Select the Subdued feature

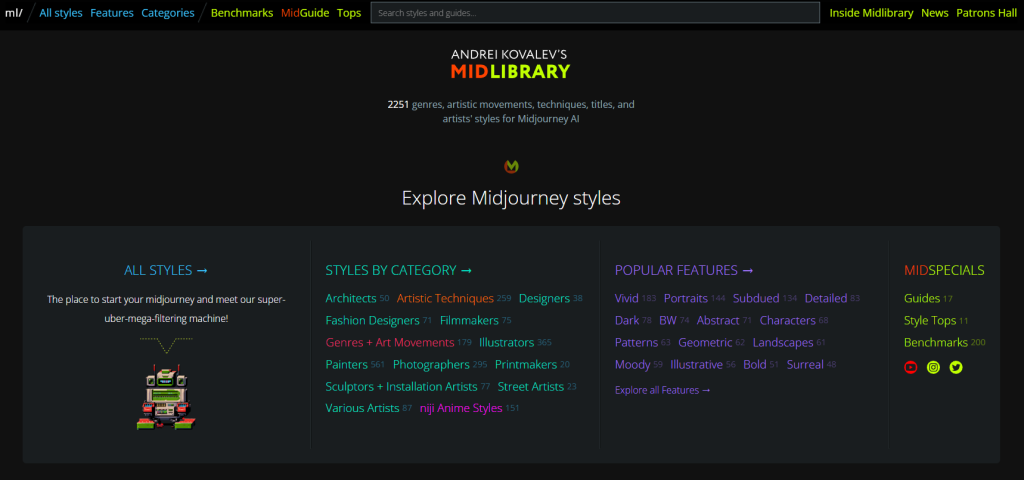(x=756, y=298)
